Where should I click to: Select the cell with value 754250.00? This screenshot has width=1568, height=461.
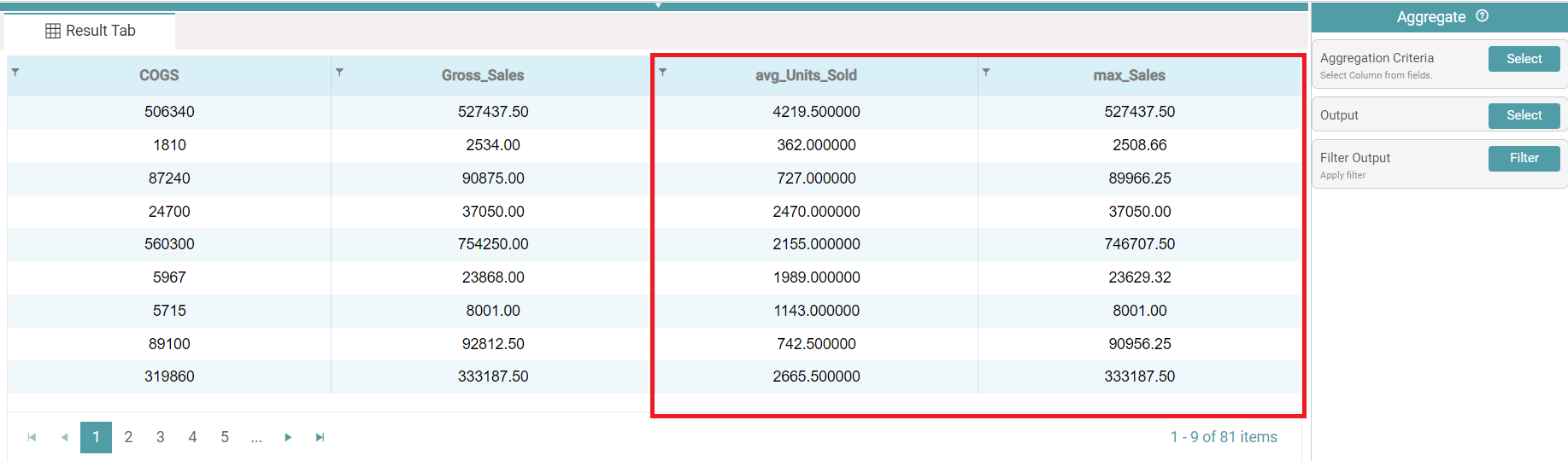pos(493,244)
